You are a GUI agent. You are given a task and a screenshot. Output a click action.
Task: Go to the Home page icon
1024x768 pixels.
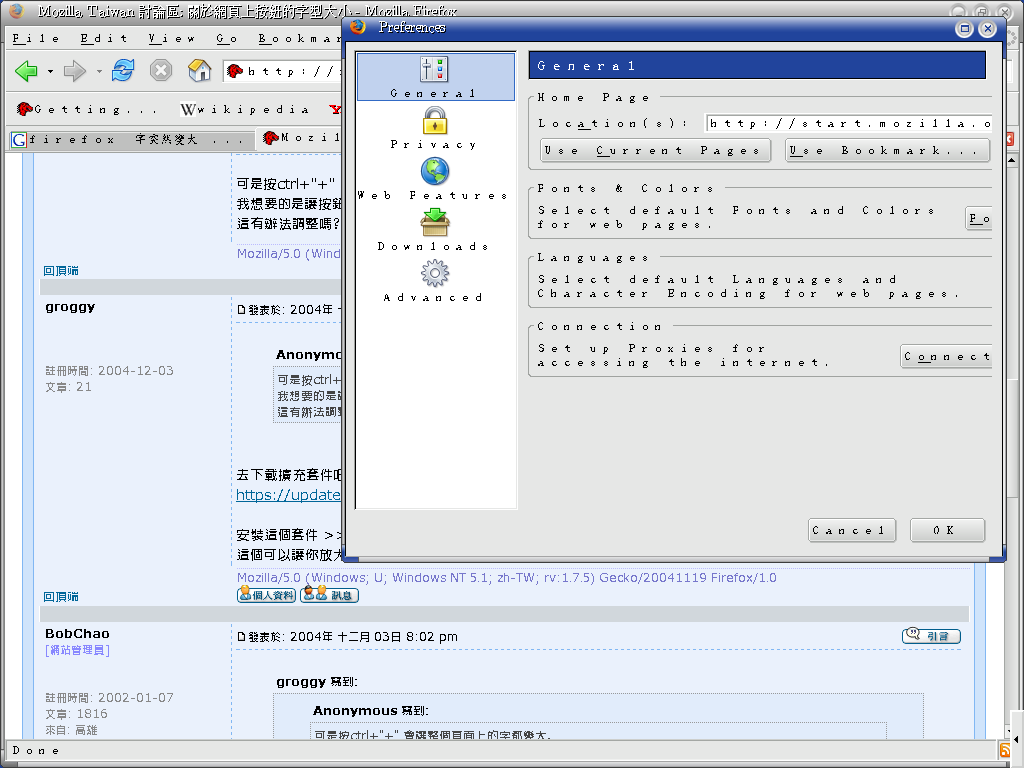coord(200,71)
